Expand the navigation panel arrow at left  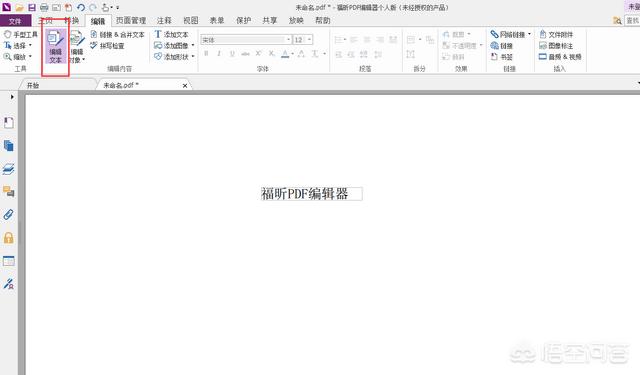[12, 97]
